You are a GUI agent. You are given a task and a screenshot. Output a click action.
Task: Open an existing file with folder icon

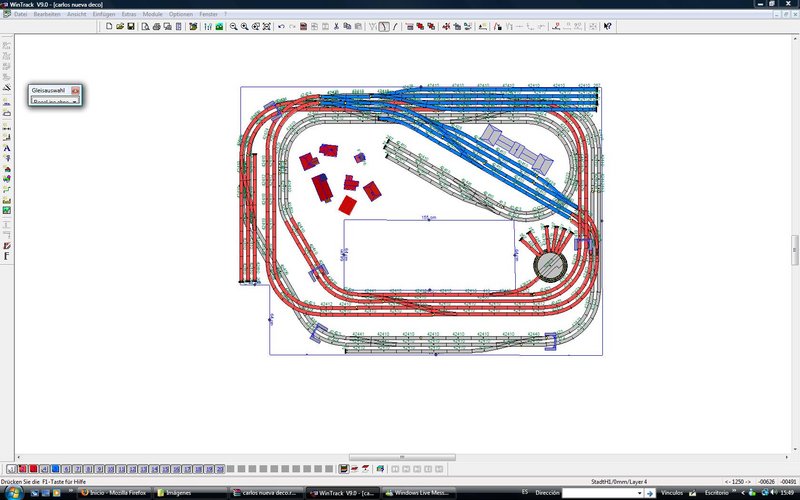tap(120, 27)
